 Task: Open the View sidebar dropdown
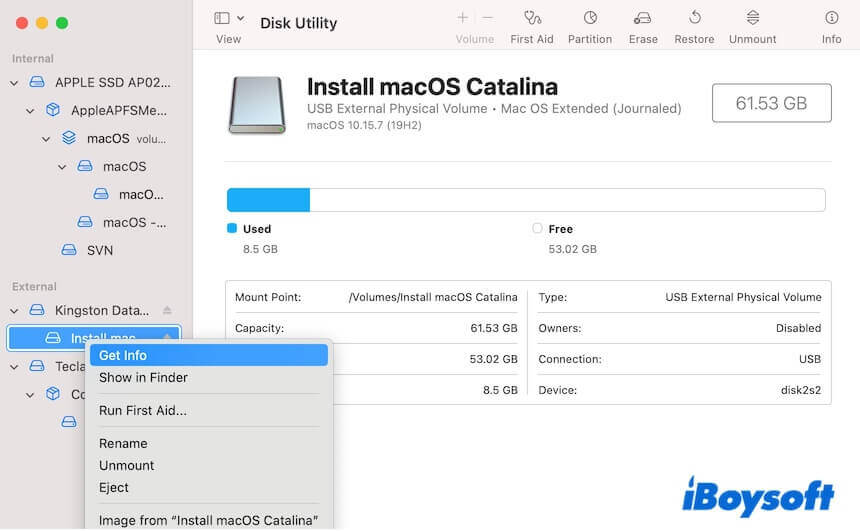[228, 19]
